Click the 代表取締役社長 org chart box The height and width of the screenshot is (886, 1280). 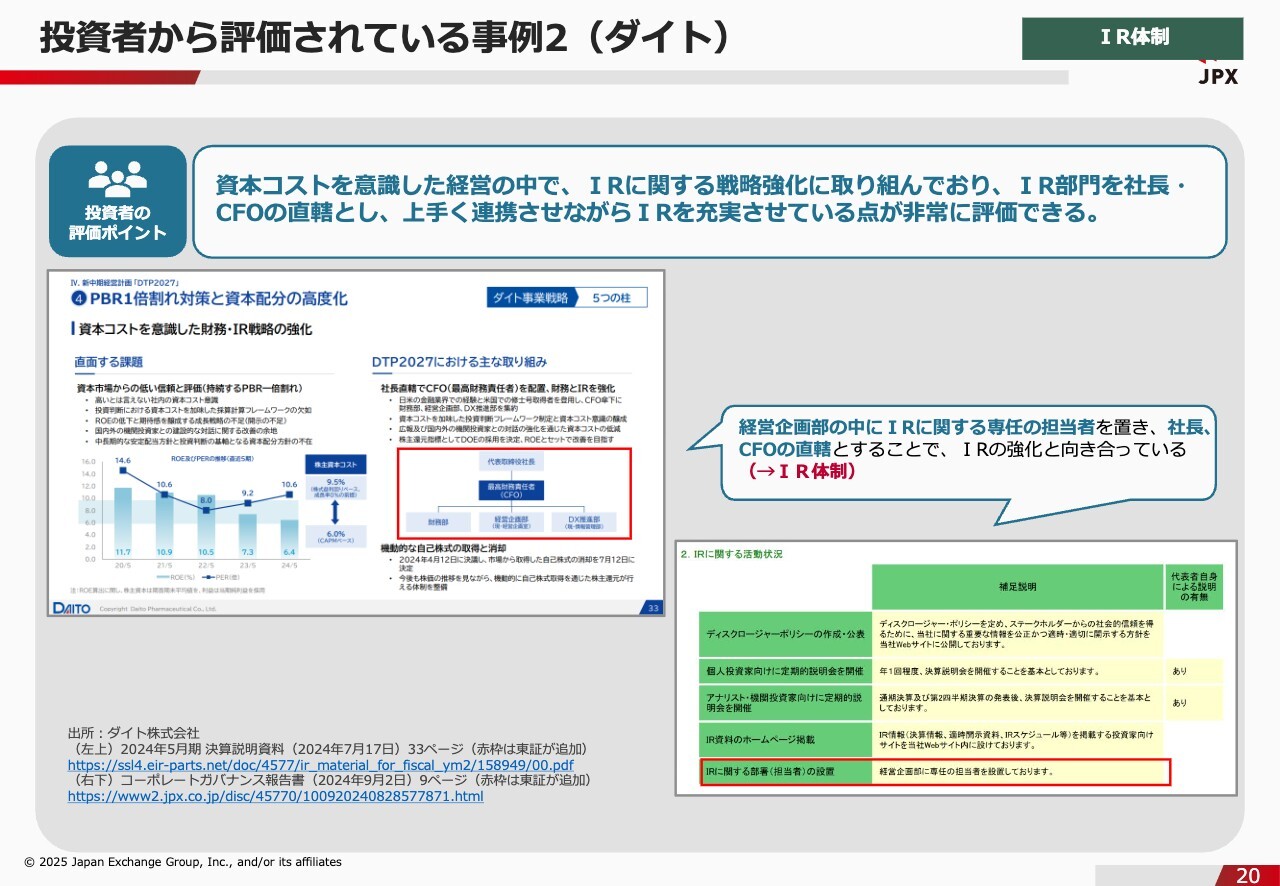(x=511, y=463)
